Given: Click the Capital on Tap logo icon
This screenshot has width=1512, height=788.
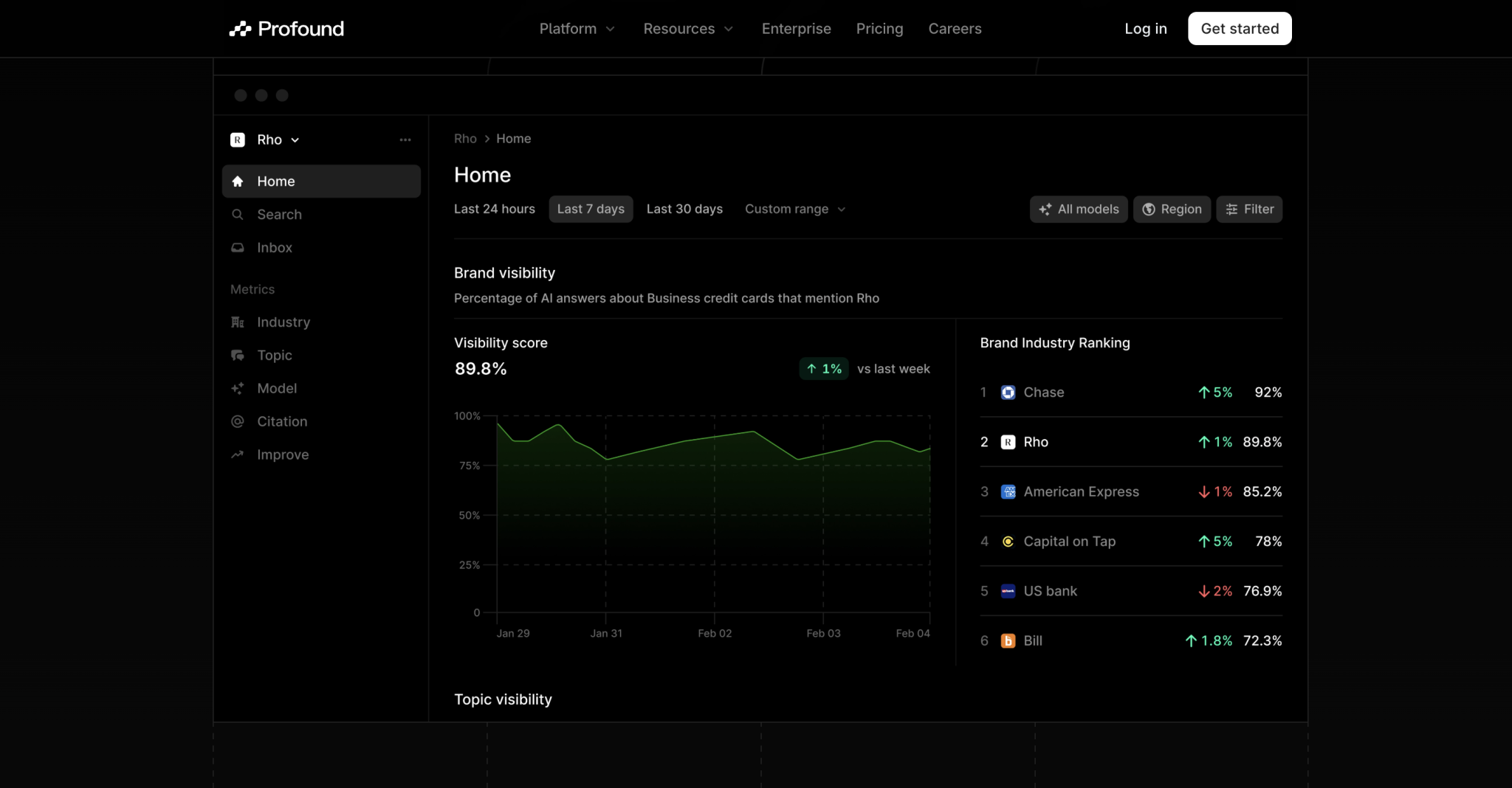Looking at the screenshot, I should tap(1008, 542).
